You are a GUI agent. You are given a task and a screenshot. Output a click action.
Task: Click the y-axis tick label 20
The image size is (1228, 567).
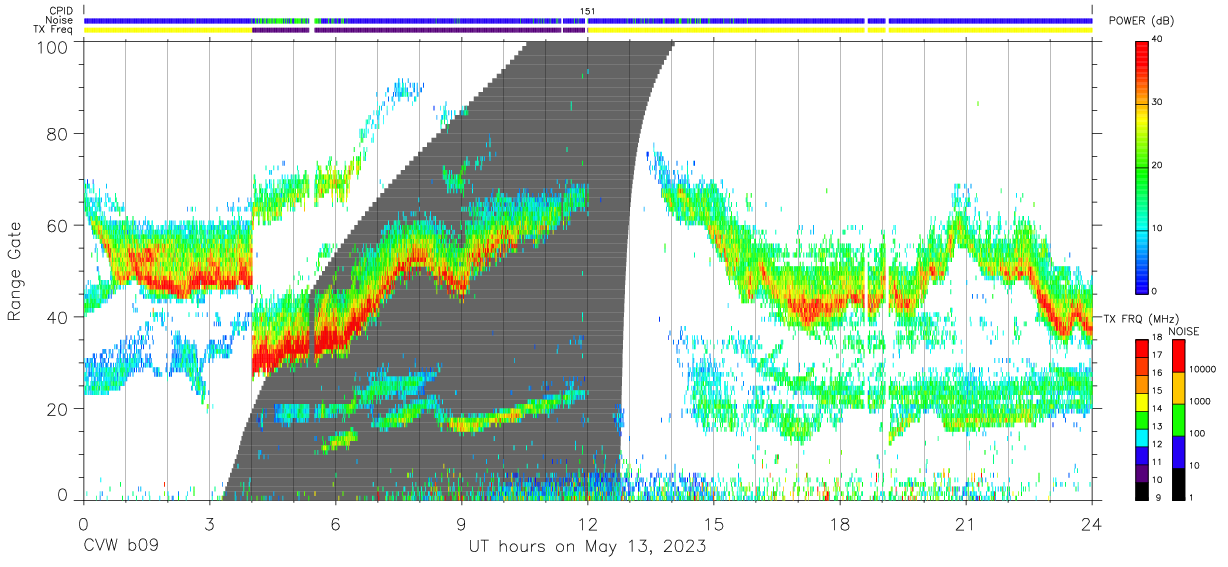pos(58,409)
